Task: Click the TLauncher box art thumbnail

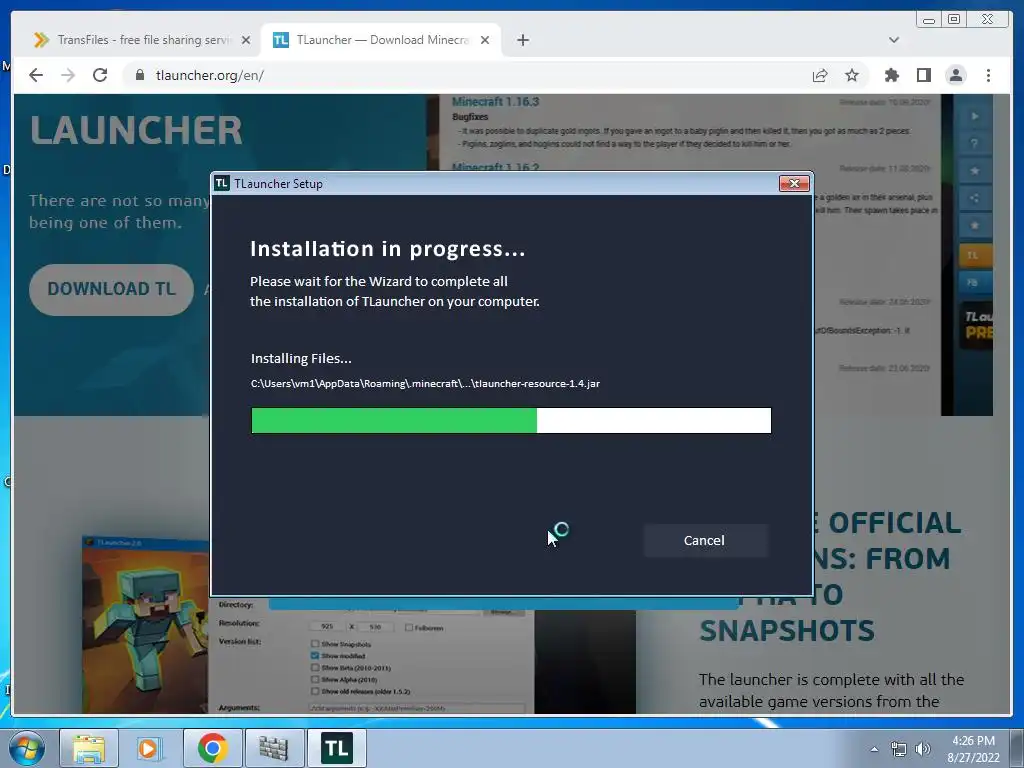Action: tap(145, 624)
